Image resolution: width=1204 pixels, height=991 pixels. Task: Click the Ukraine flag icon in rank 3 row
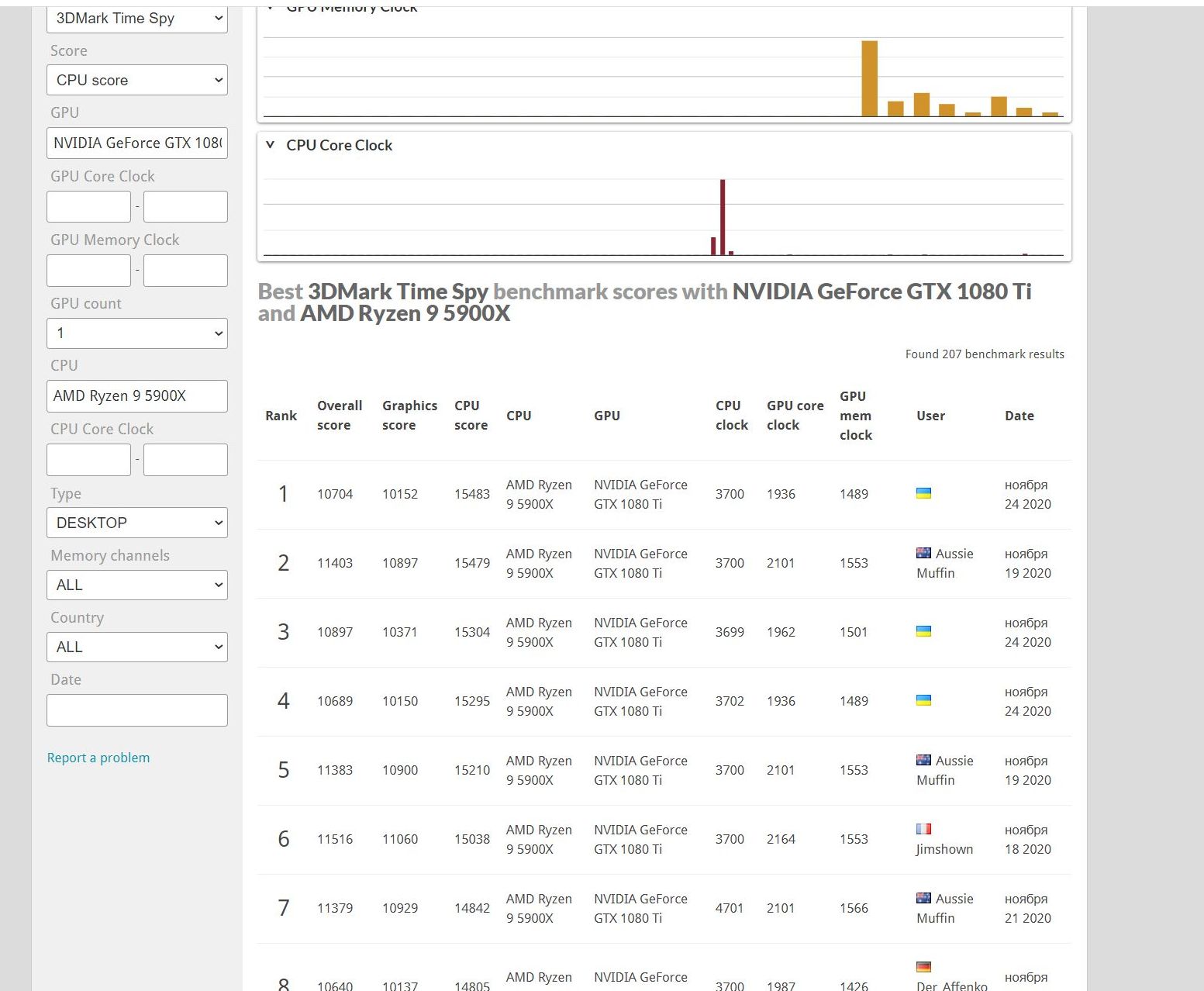click(923, 631)
